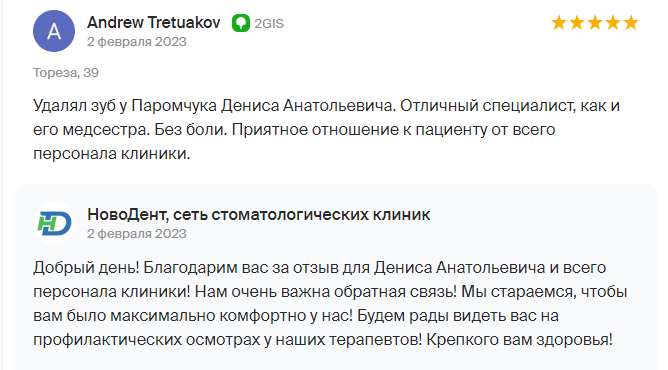Click the green 2GIS logo icon
The image size is (668, 370).
coord(241,23)
